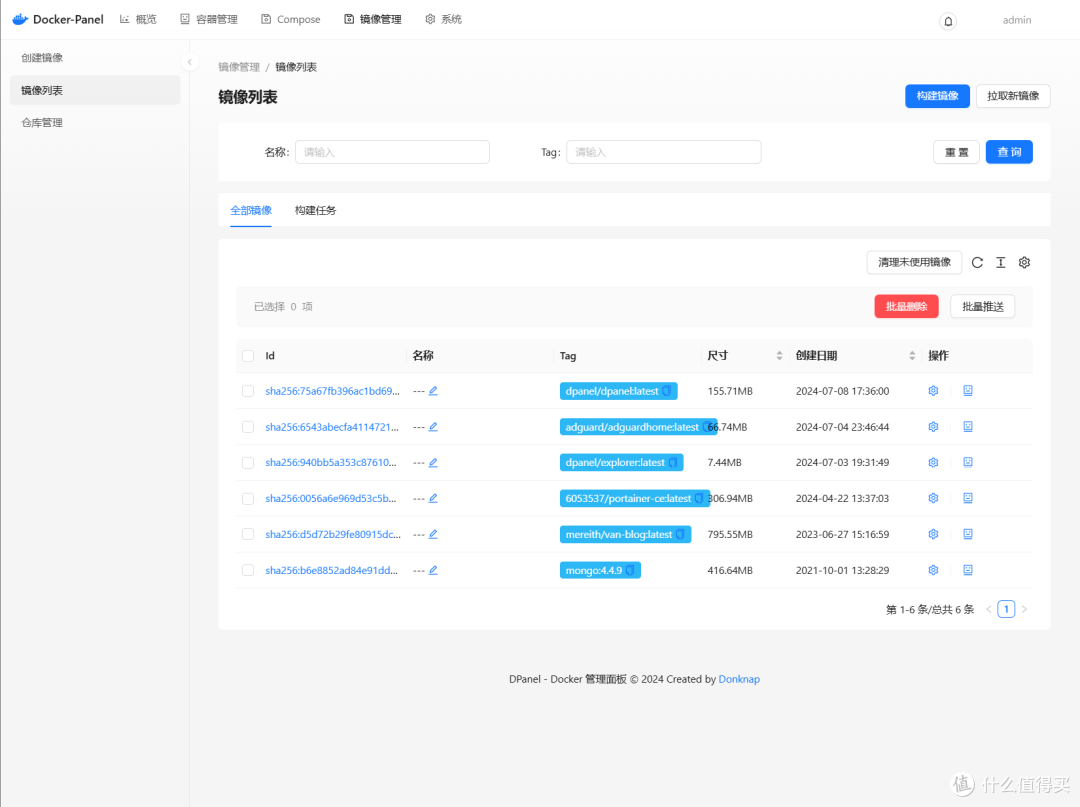Select page 1 in pagination control
Image resolution: width=1080 pixels, height=807 pixels.
click(x=1006, y=608)
